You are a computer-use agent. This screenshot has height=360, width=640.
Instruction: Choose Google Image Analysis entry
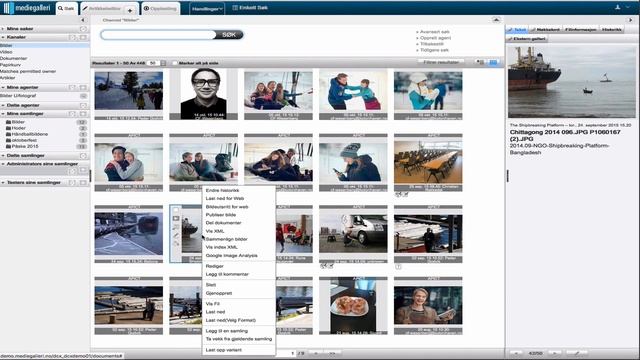point(231,256)
